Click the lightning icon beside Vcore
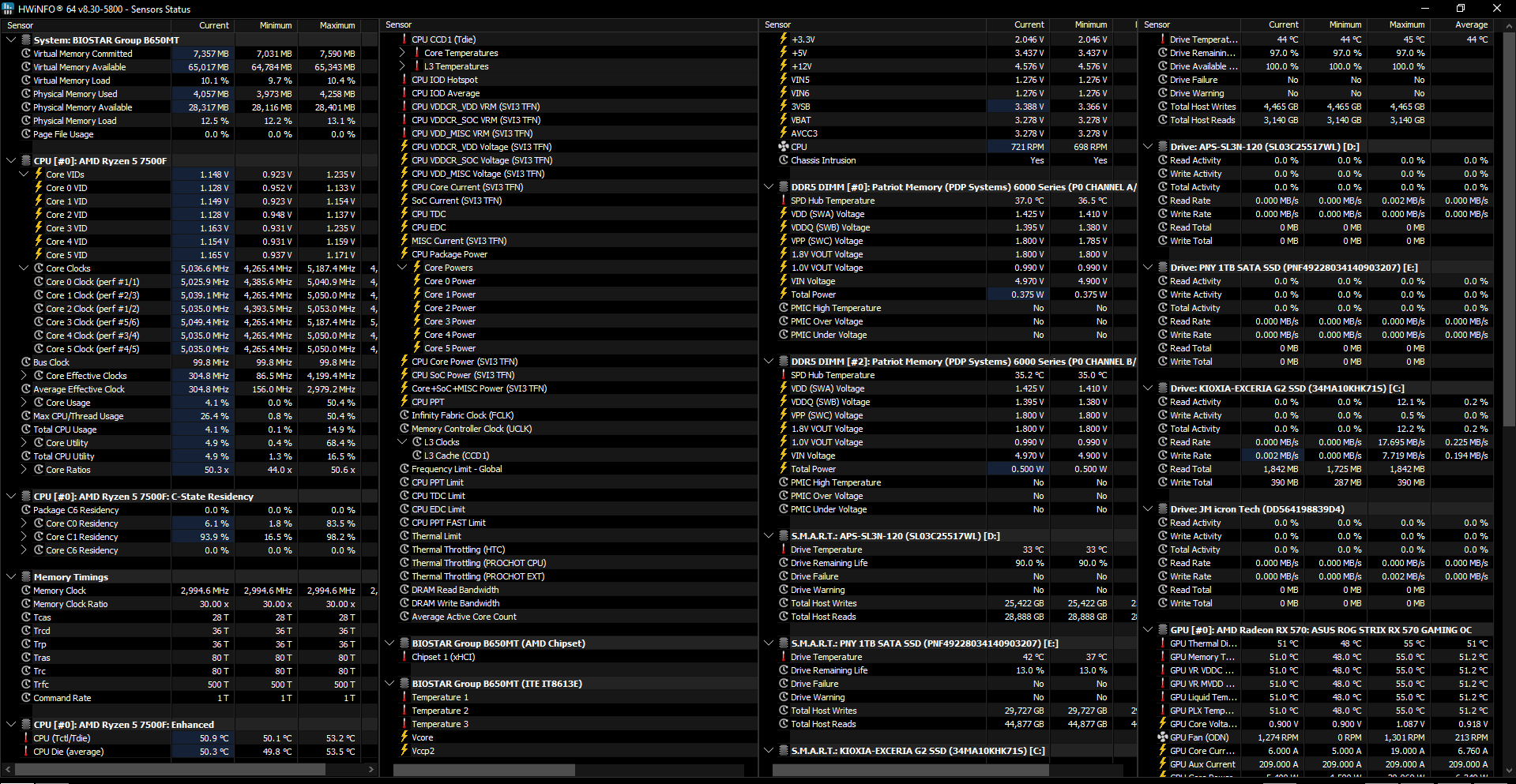 point(404,737)
